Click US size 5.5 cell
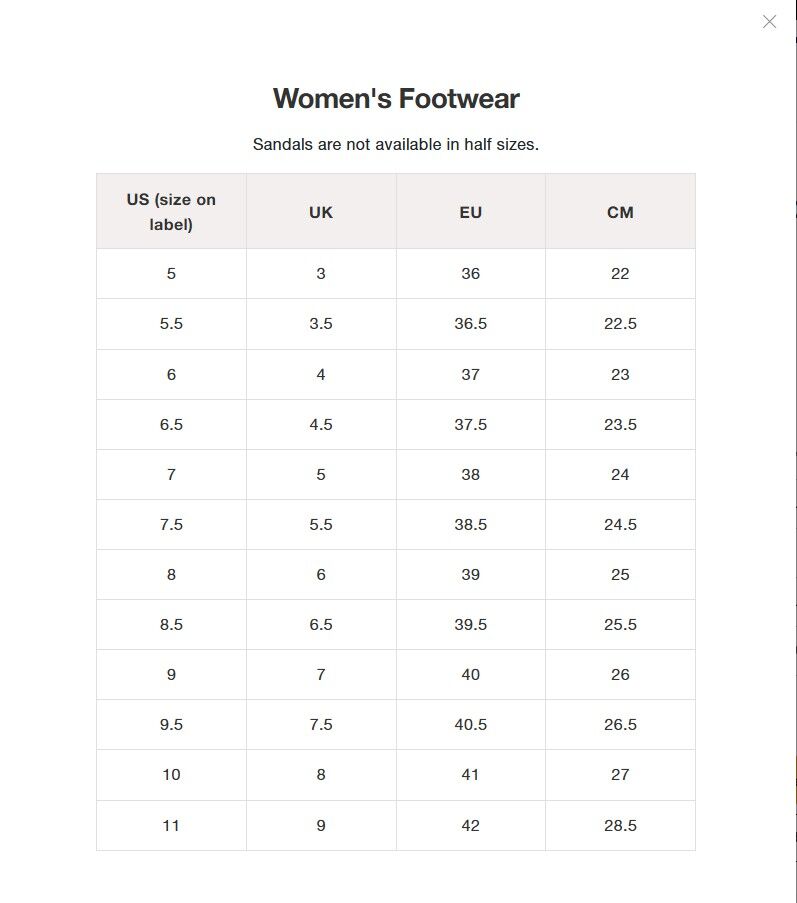 tap(171, 324)
